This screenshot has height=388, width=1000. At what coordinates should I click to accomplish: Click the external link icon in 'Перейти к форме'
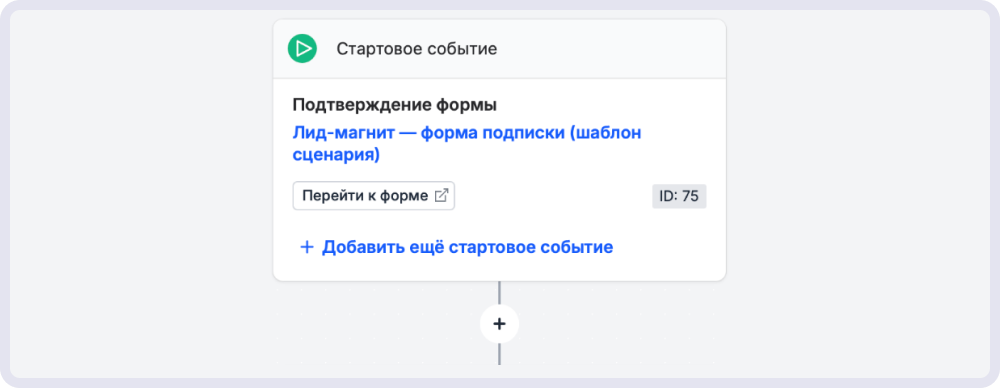(441, 196)
